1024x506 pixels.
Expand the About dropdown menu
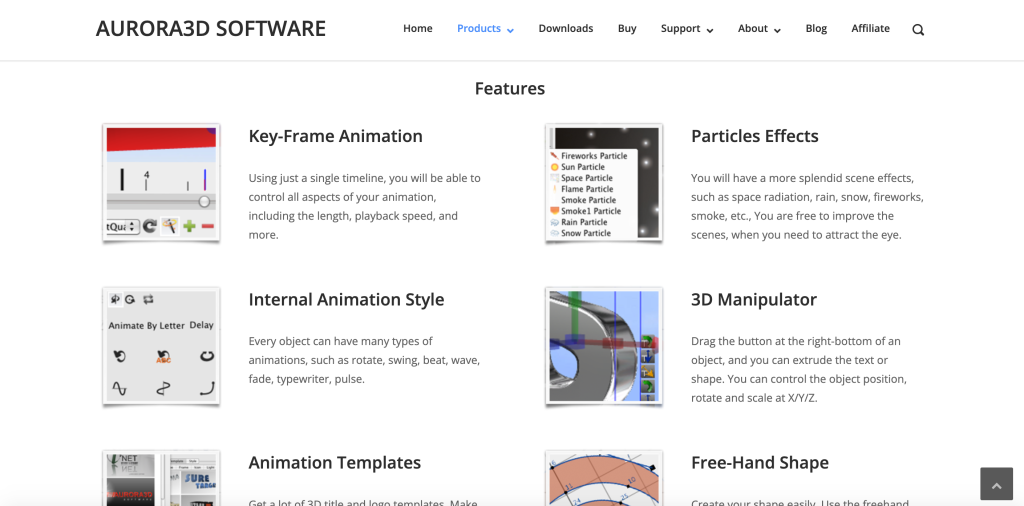click(759, 29)
